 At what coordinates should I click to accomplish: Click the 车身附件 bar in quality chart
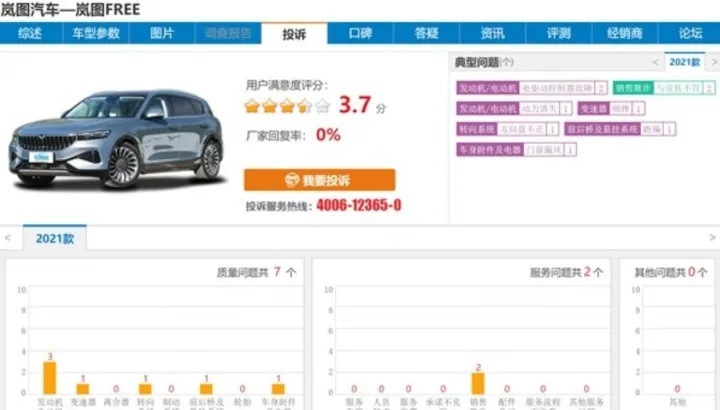[x=278, y=388]
